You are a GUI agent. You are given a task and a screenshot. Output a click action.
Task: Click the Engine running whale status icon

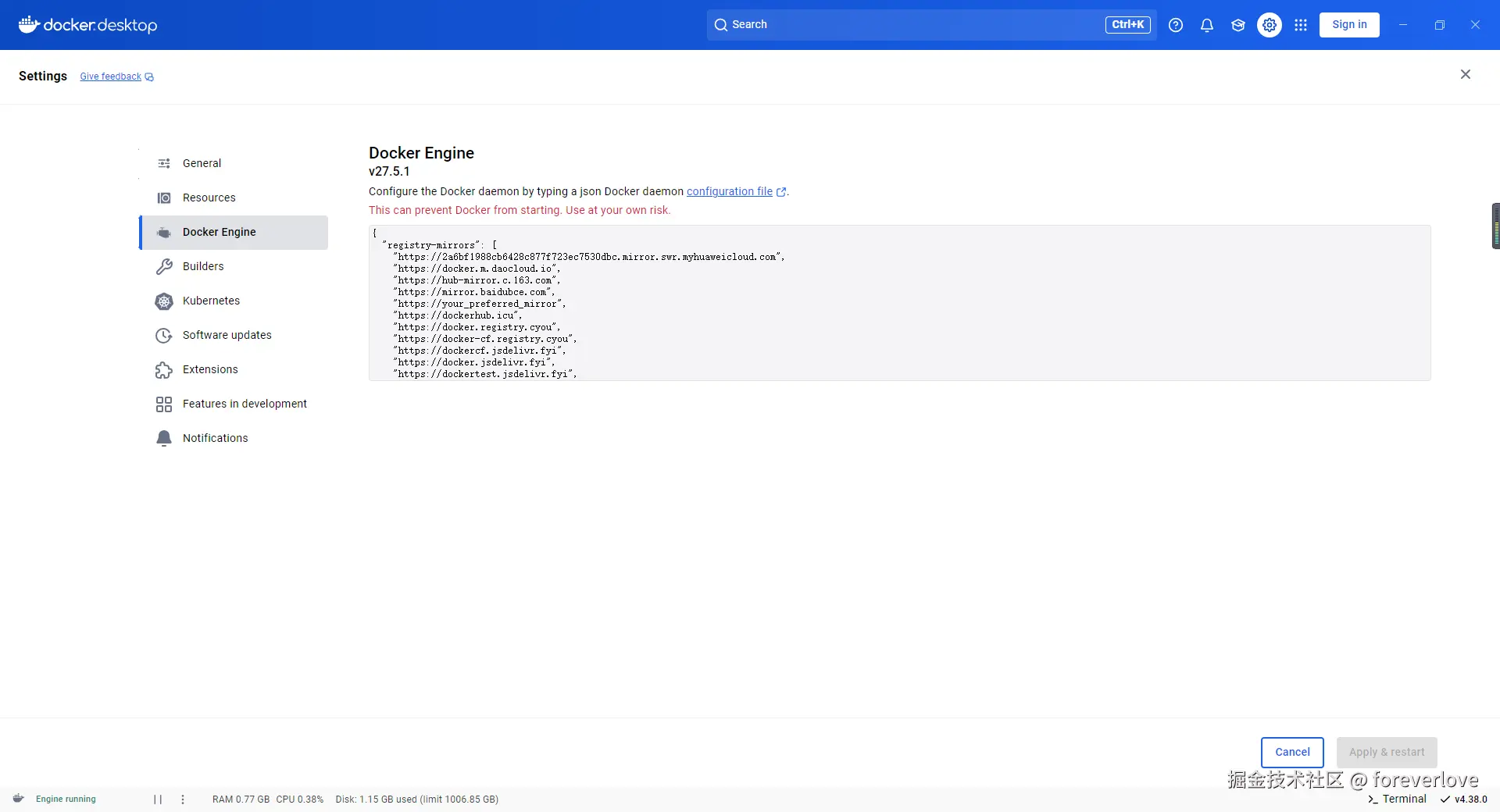[x=19, y=799]
